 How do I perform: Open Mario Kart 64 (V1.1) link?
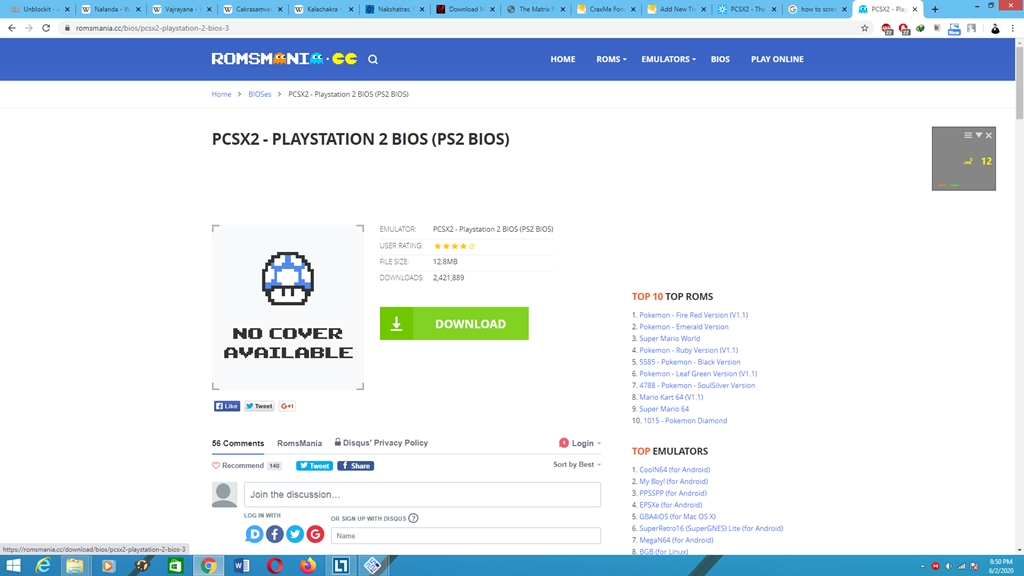tap(671, 397)
